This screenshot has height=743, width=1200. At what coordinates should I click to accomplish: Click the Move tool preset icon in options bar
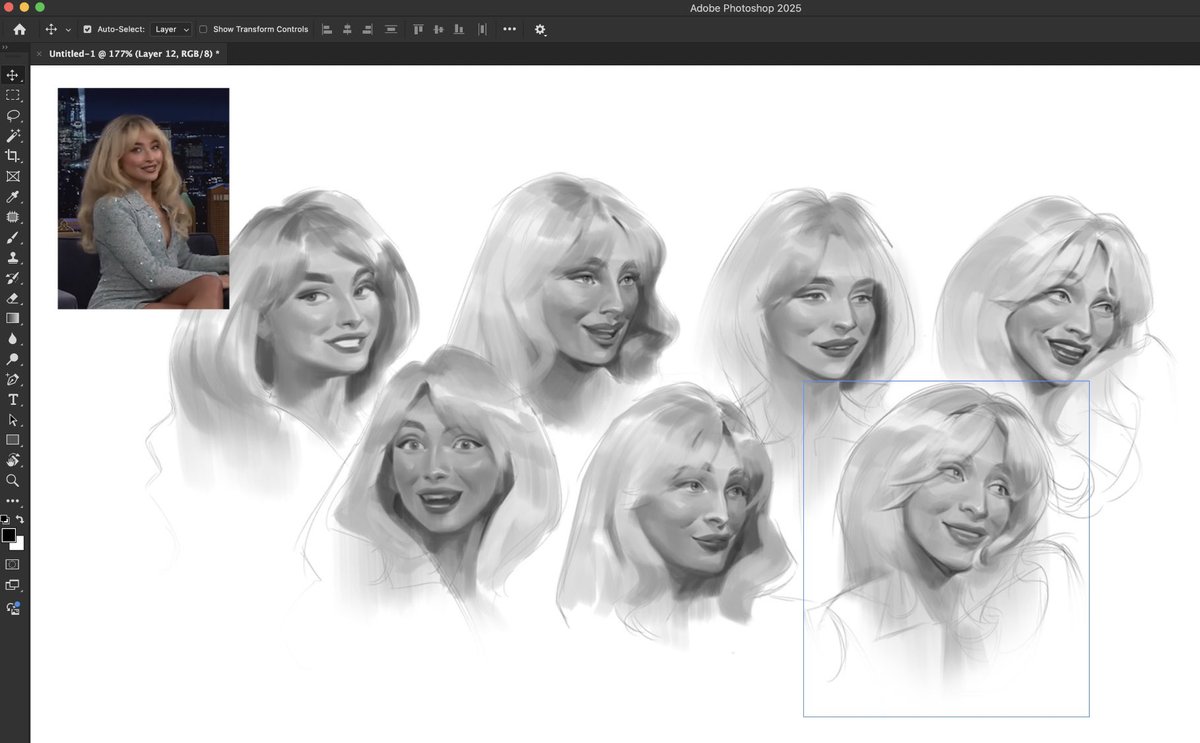[51, 29]
